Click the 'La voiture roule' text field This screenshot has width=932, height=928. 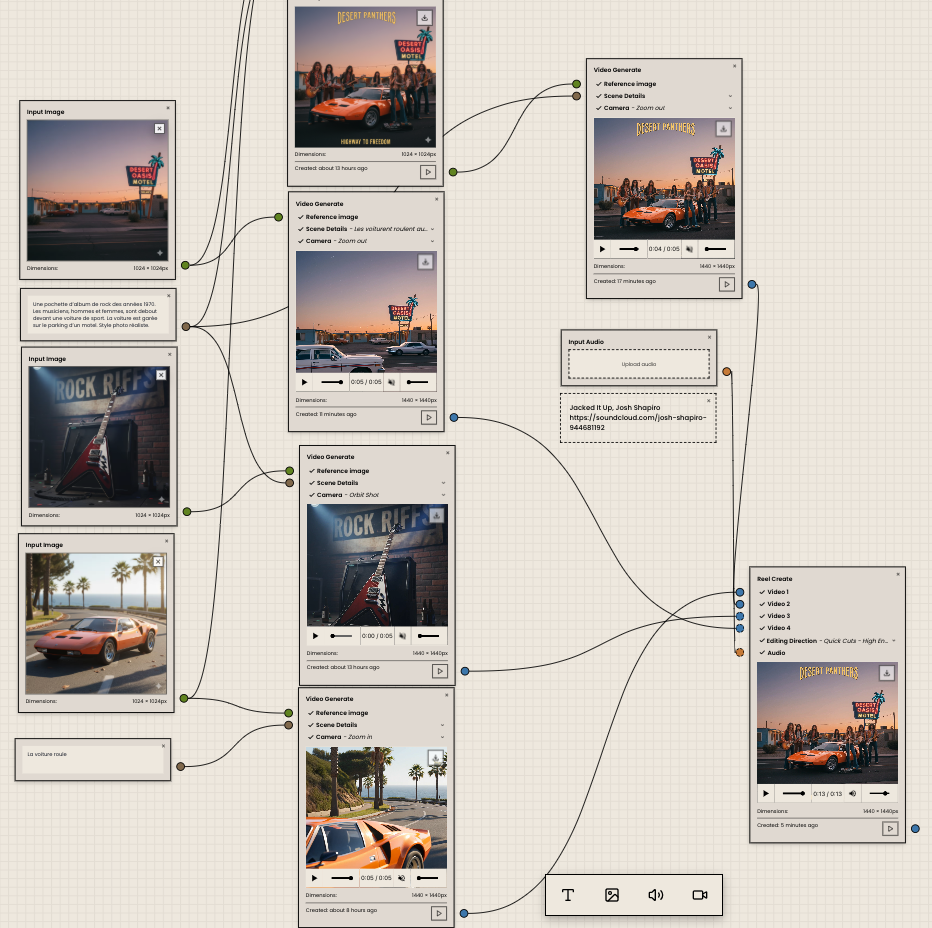click(x=93, y=758)
